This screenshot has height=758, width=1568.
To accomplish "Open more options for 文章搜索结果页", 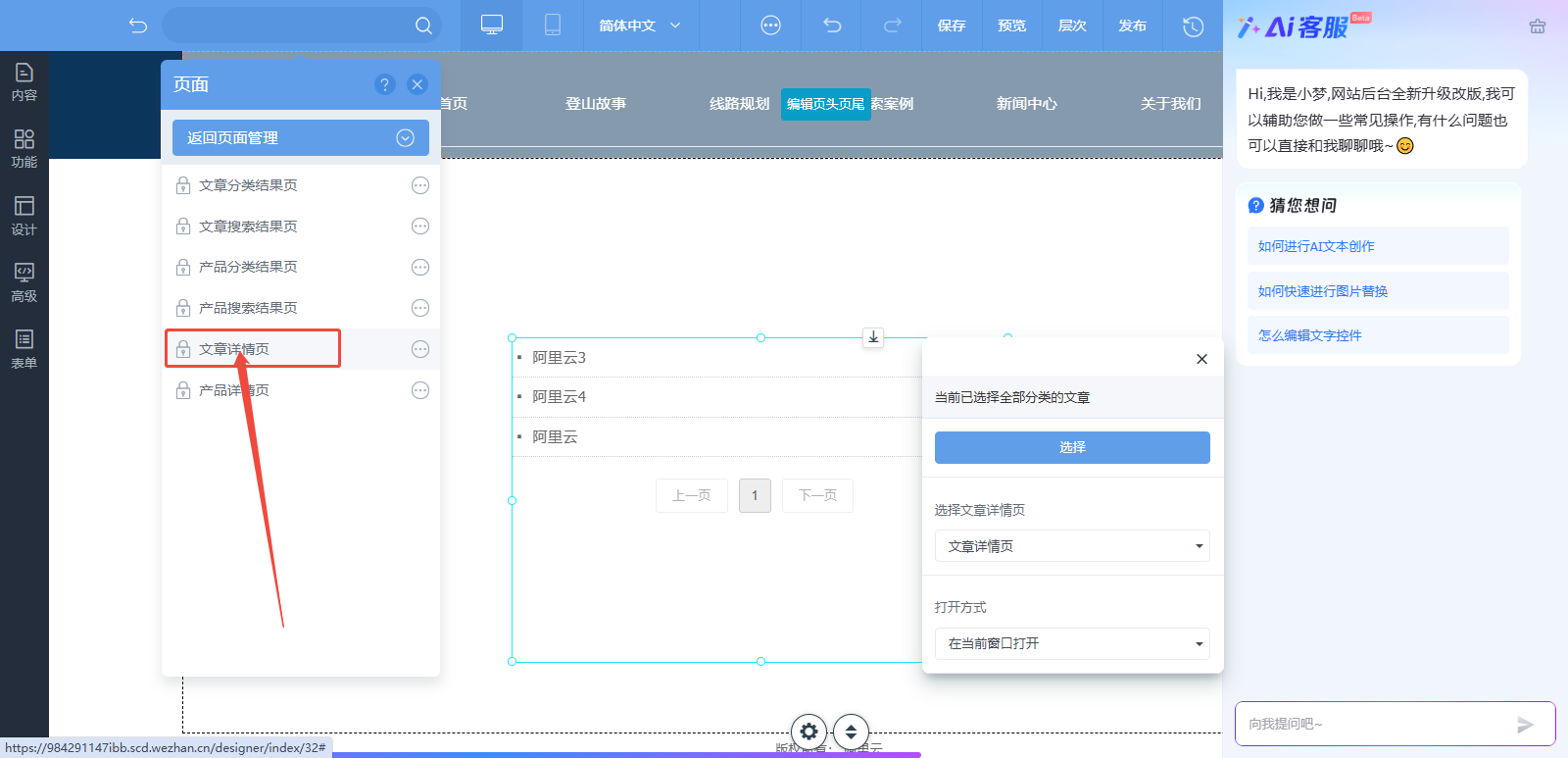I will (420, 227).
